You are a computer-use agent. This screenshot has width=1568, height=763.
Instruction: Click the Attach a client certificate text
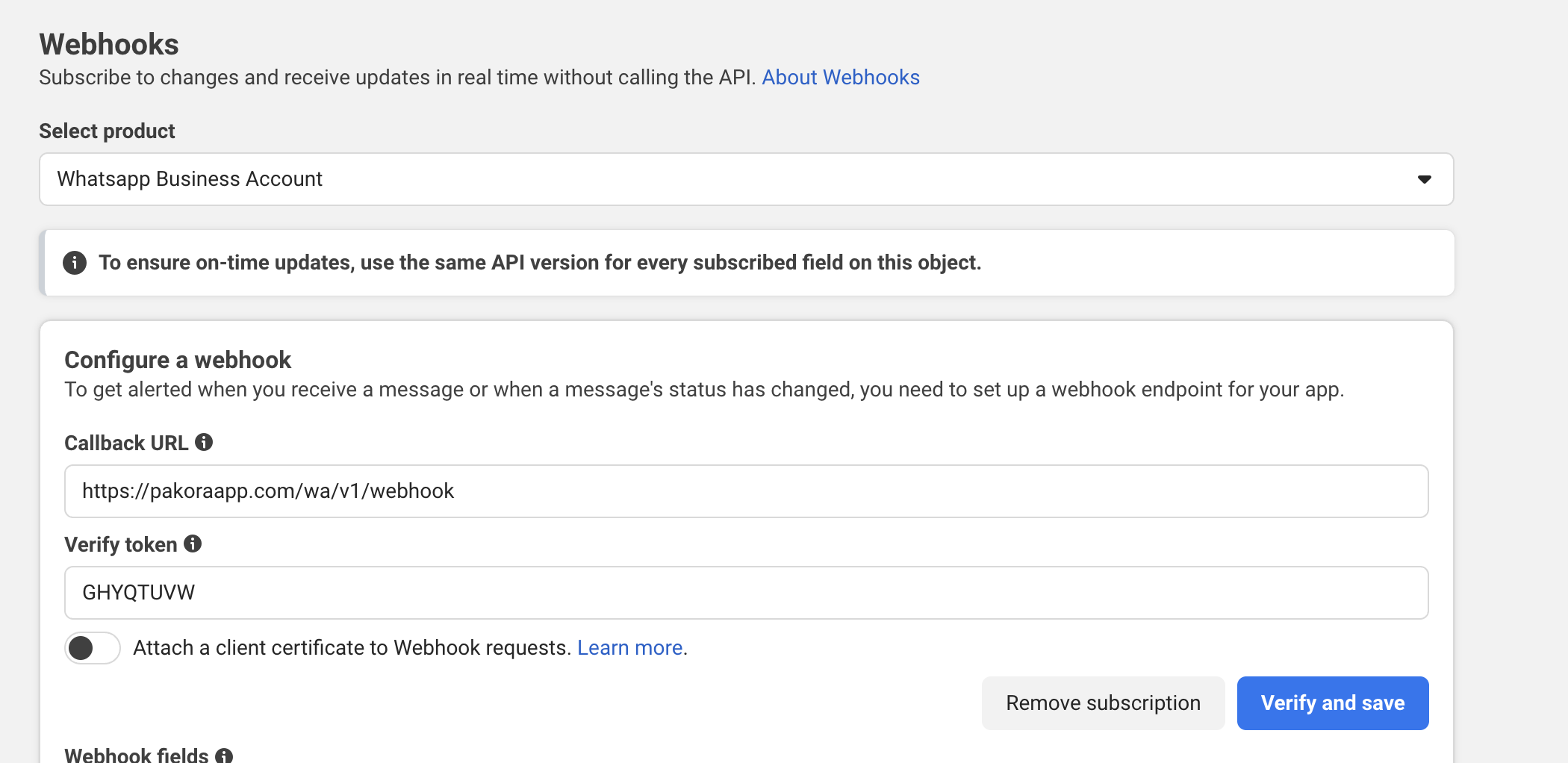click(x=352, y=648)
